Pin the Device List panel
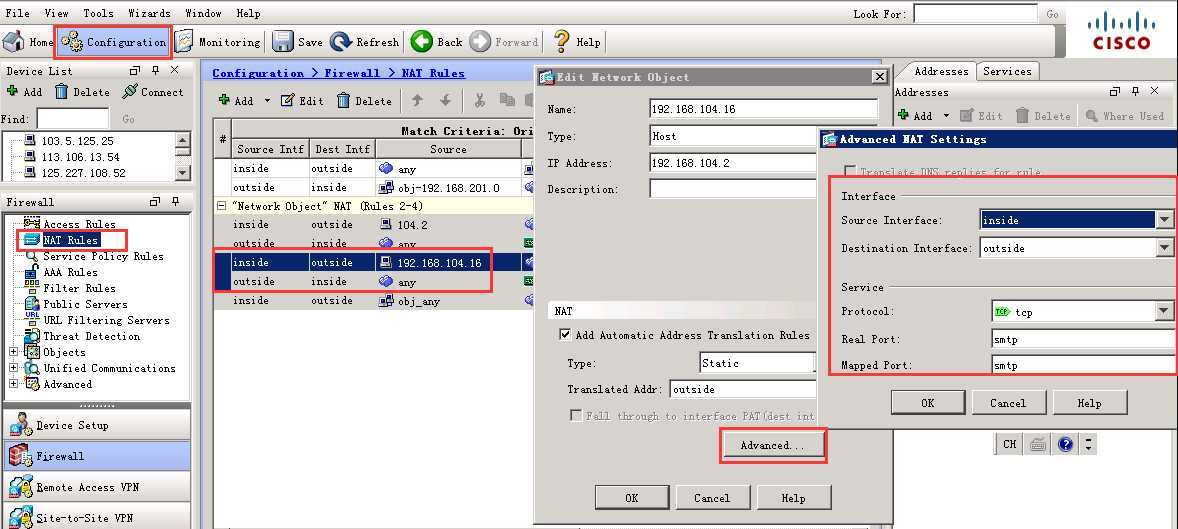Image resolution: width=1178 pixels, height=529 pixels. pyautogui.click(x=156, y=70)
